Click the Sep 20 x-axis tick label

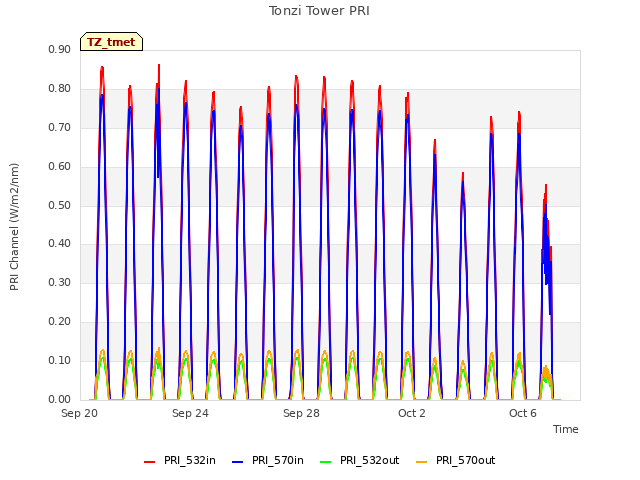click(80, 413)
